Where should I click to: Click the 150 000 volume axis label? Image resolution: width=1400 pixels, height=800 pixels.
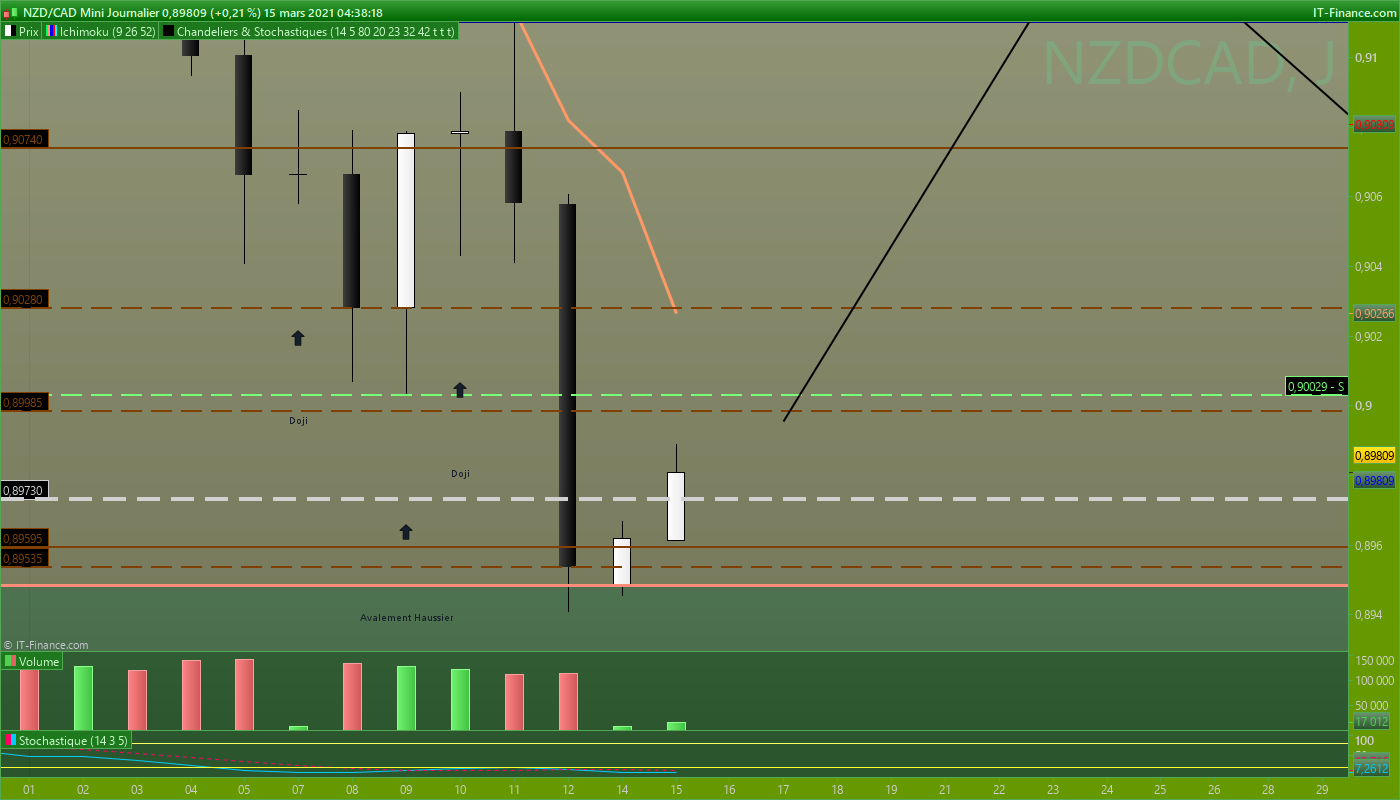1375,661
